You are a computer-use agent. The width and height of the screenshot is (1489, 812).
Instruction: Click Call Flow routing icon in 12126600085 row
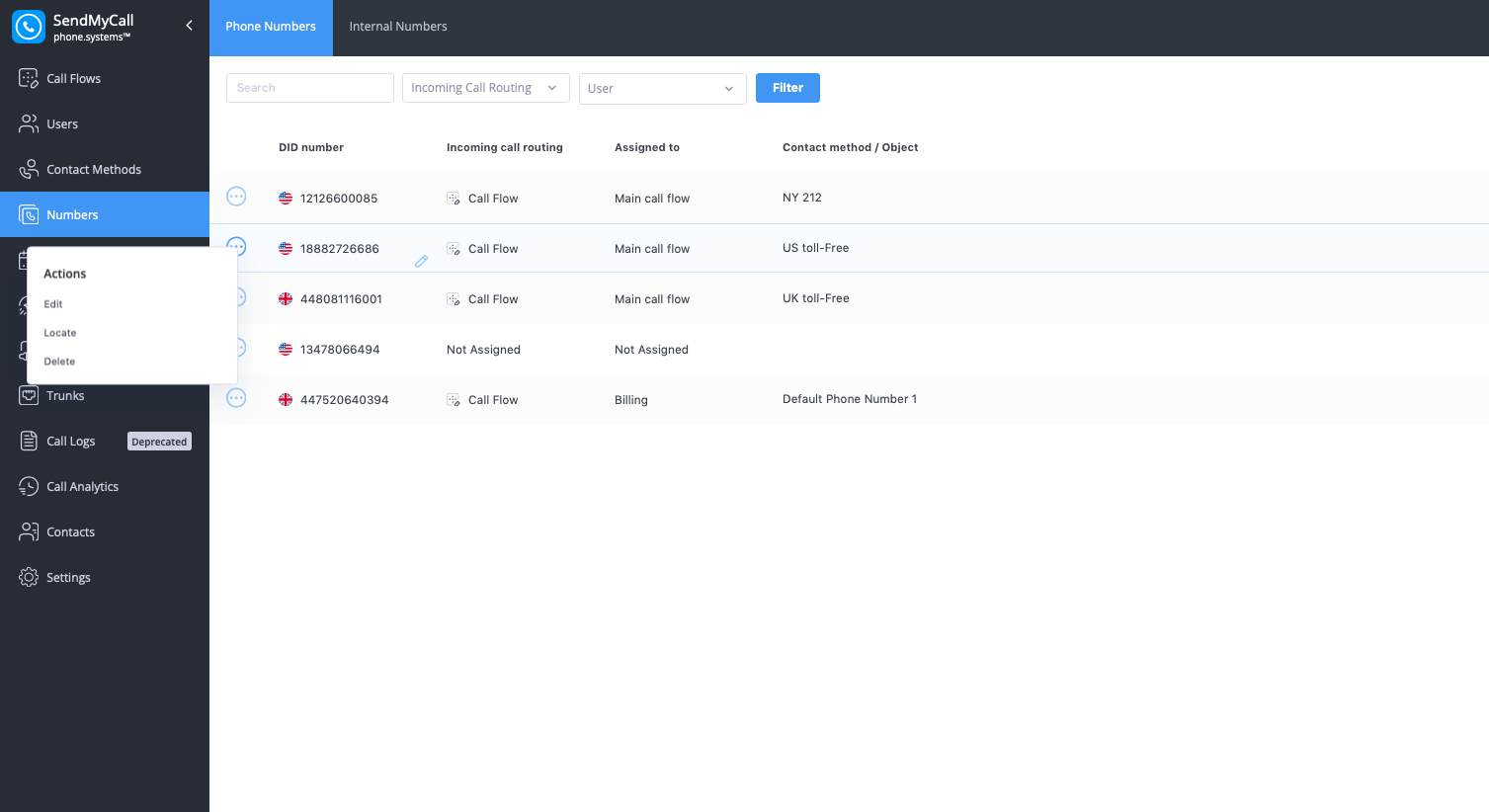pyautogui.click(x=454, y=199)
